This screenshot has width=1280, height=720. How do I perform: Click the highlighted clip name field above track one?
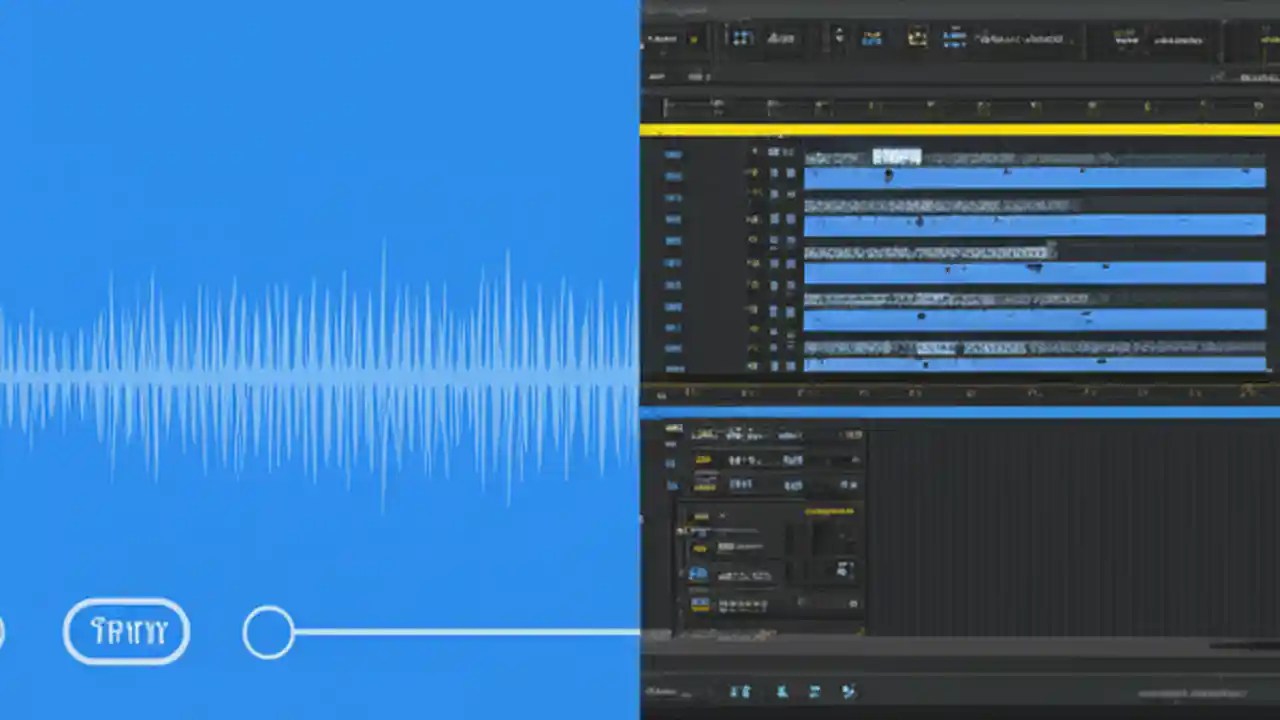[897, 156]
